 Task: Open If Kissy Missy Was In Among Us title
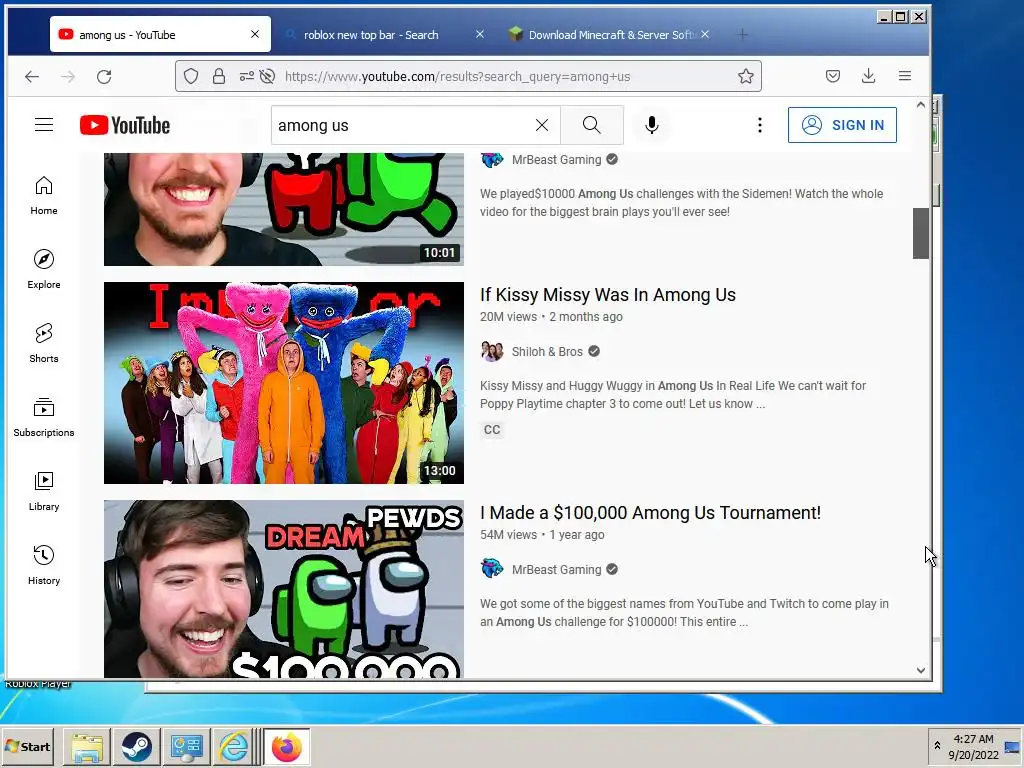pos(608,295)
